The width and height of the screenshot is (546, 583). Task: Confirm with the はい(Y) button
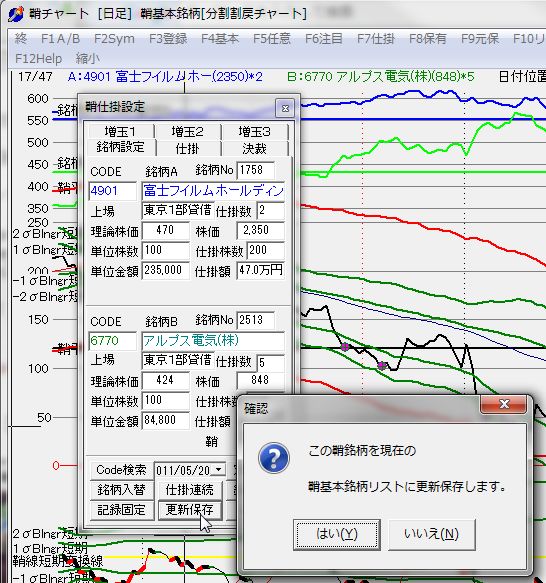[337, 534]
